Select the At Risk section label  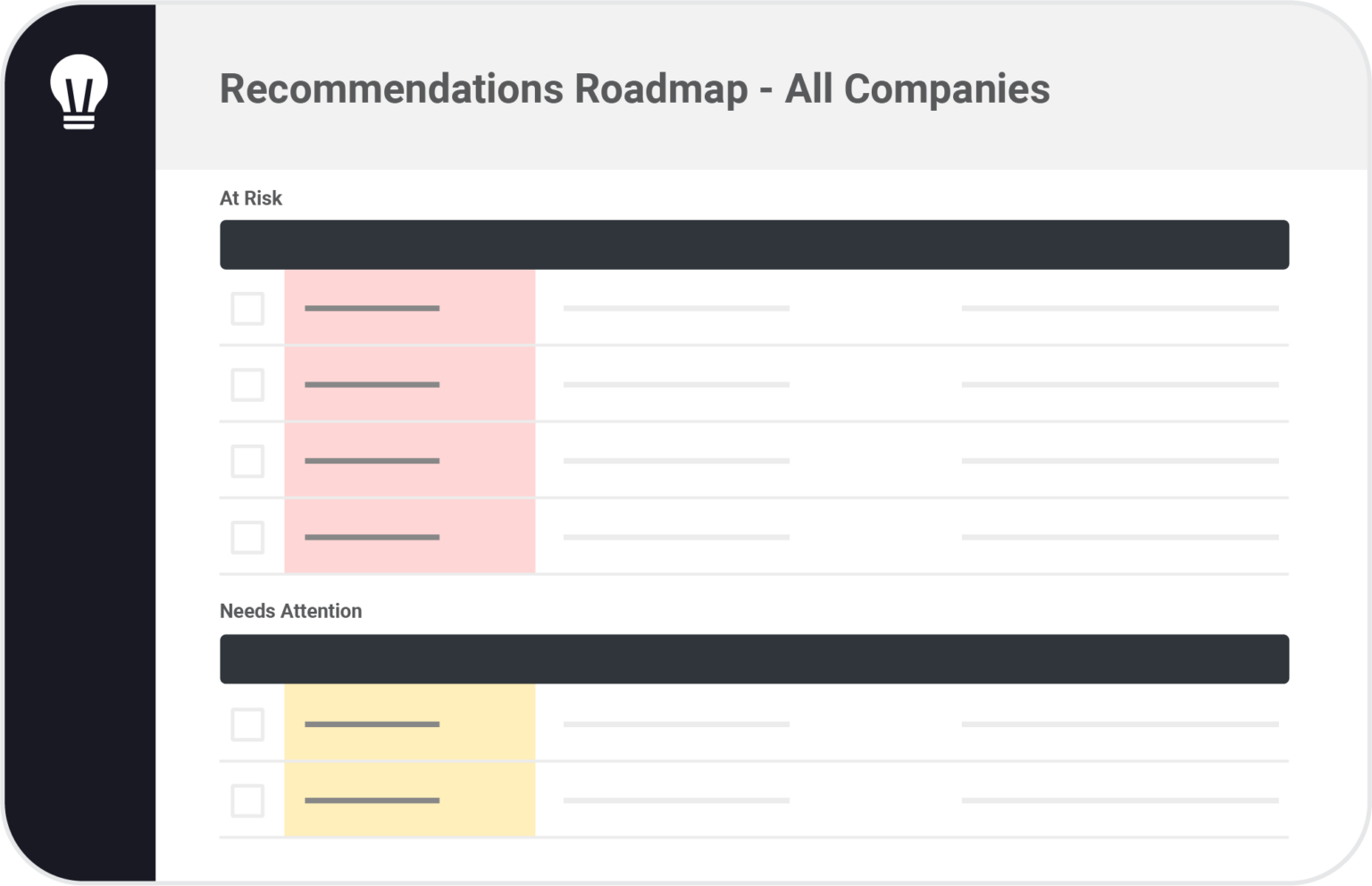pyautogui.click(x=251, y=198)
